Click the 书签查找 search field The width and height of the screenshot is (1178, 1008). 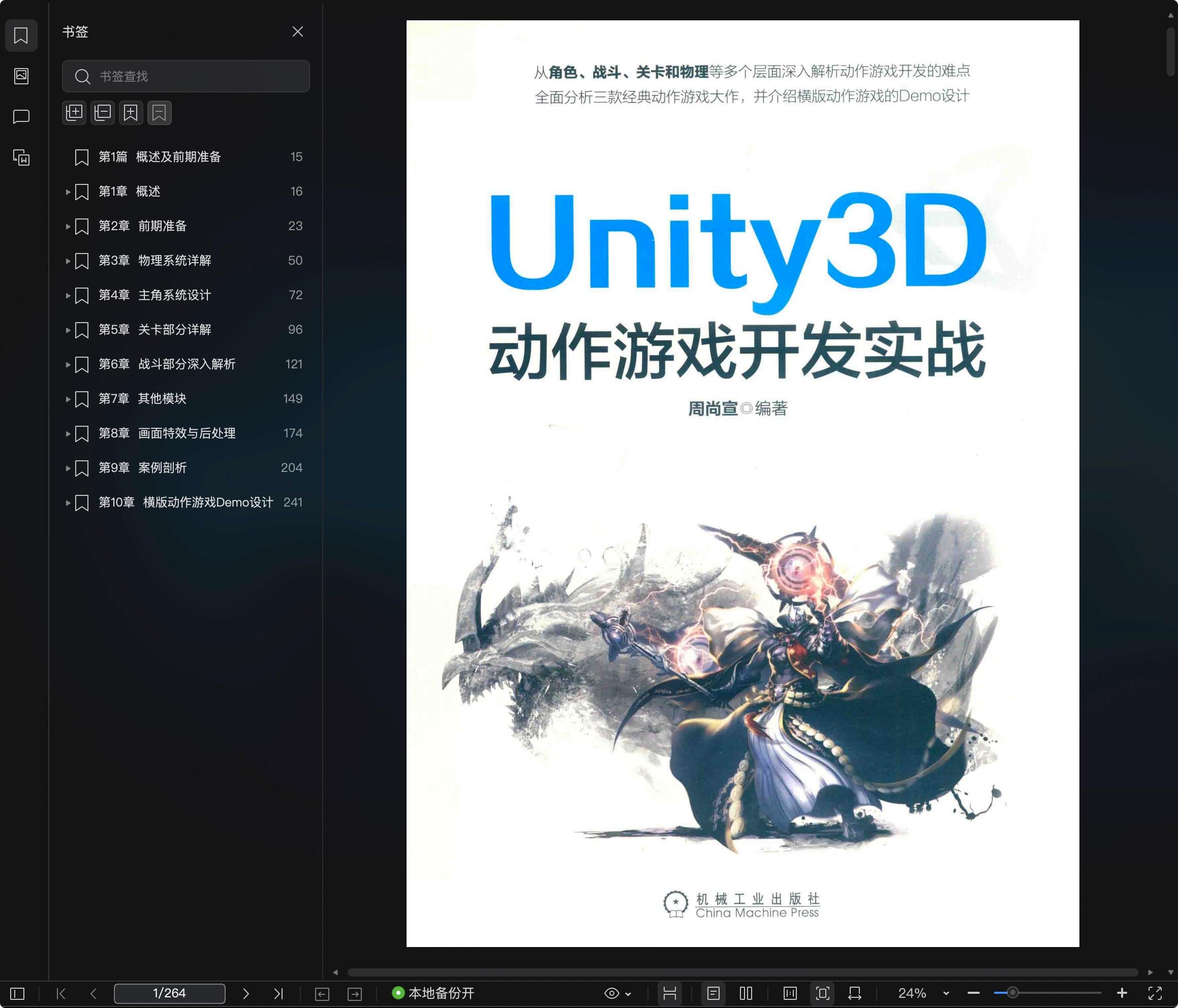tap(186, 76)
